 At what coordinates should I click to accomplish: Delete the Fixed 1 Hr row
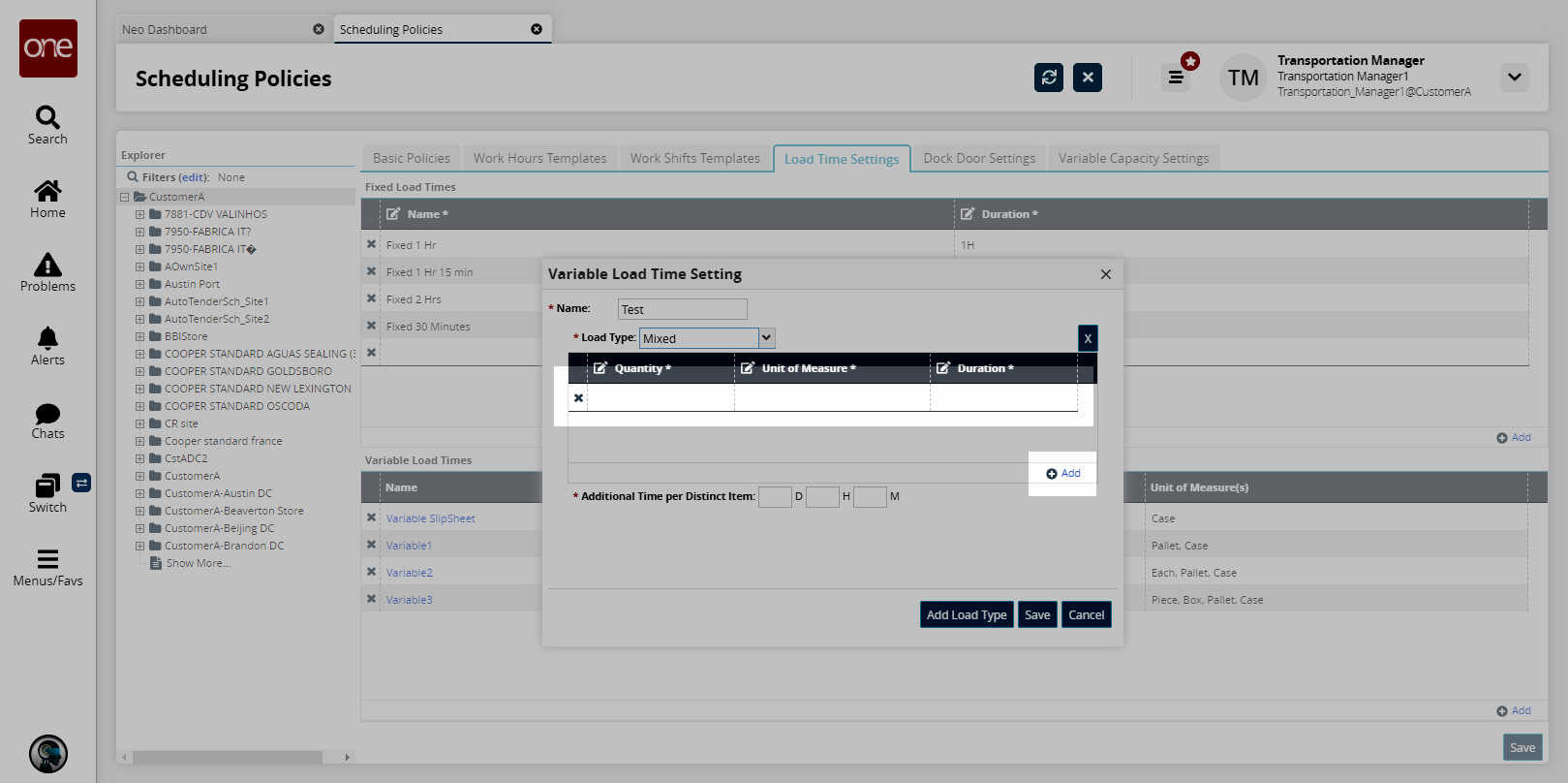coord(371,245)
